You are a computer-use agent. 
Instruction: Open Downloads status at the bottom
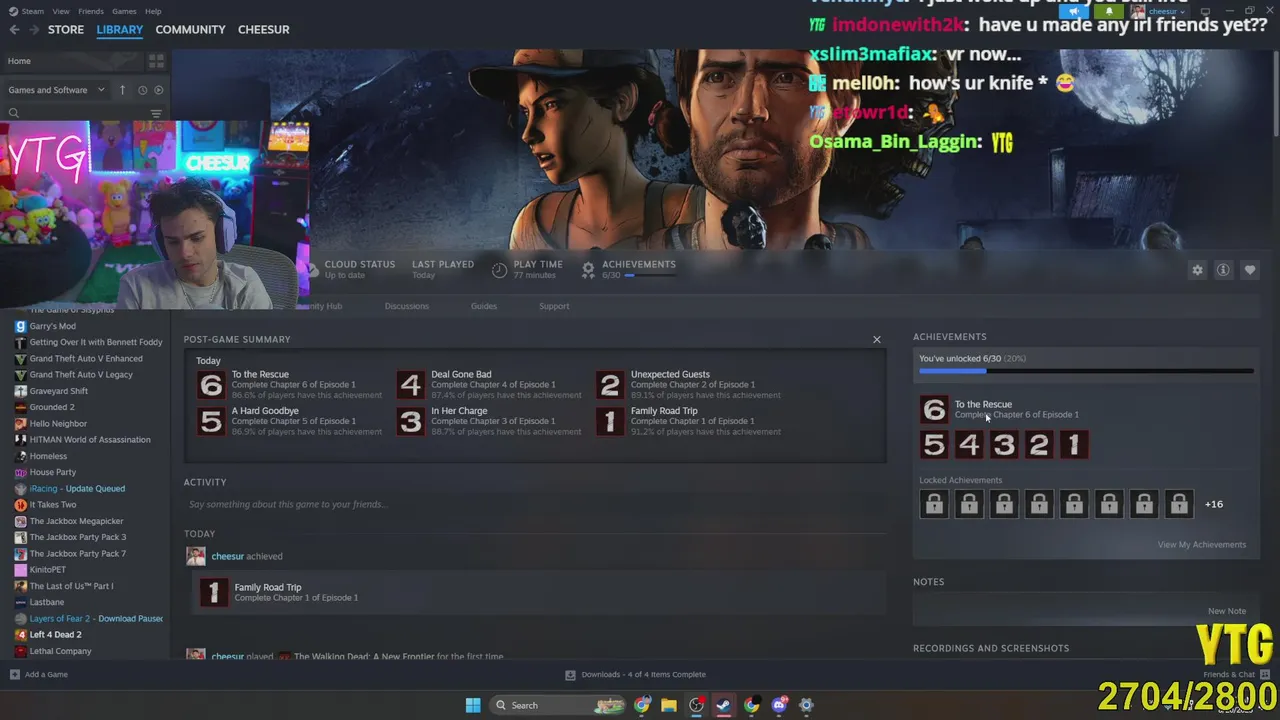(636, 674)
